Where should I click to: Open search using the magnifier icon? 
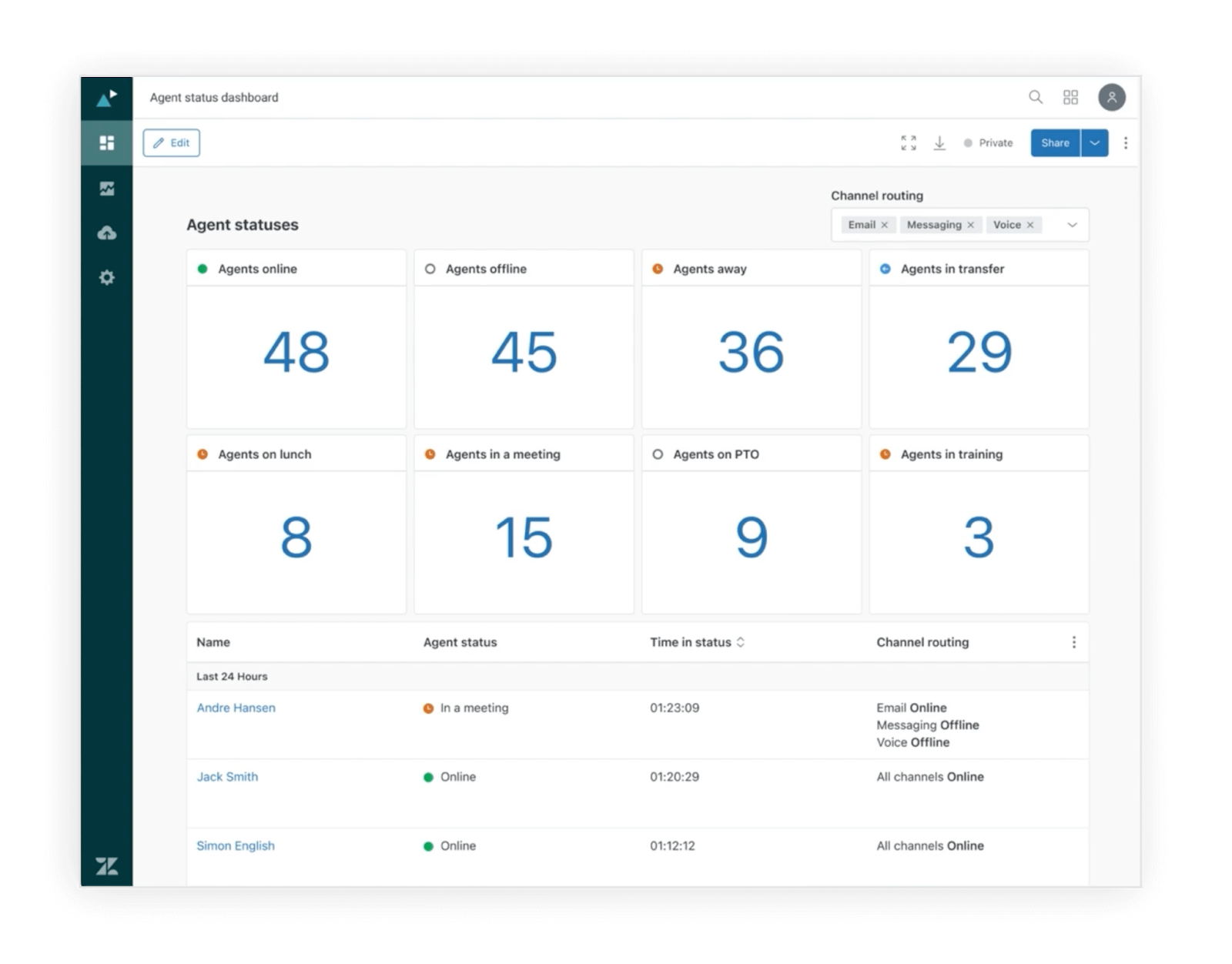click(1035, 97)
